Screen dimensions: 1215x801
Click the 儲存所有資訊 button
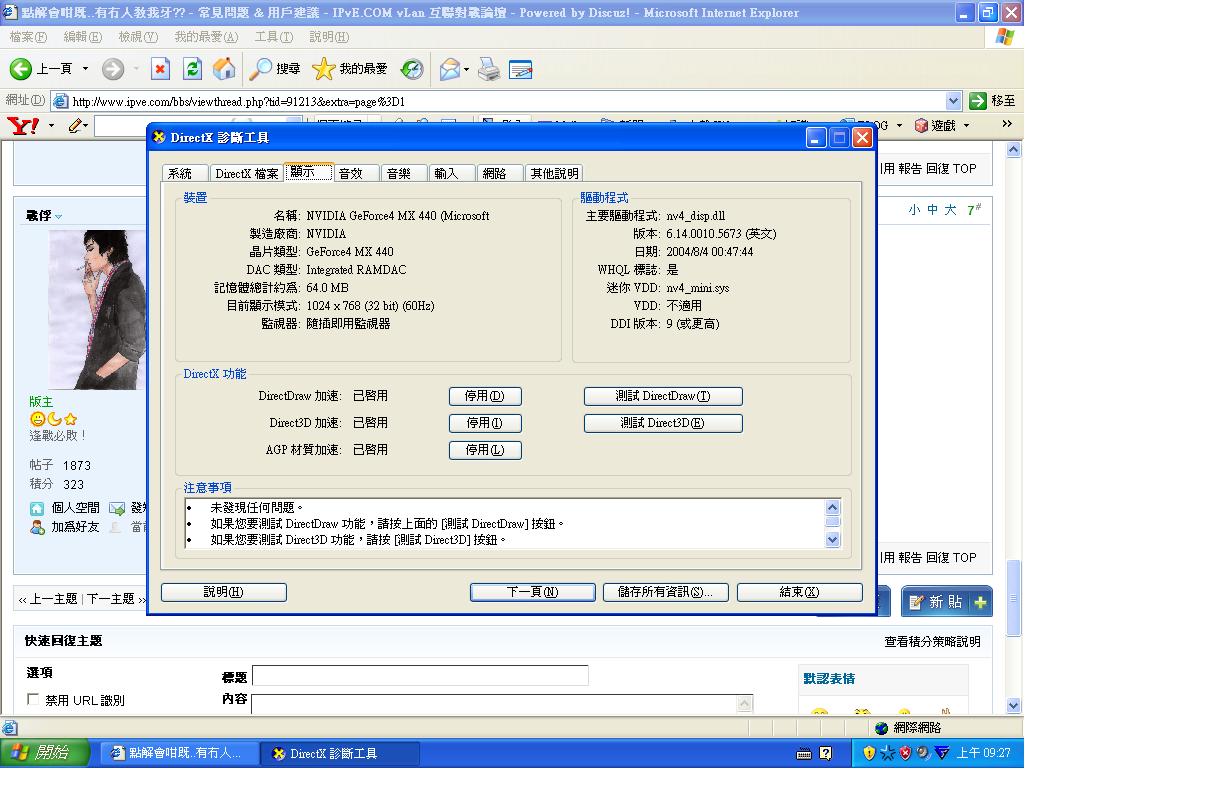[x=665, y=592]
